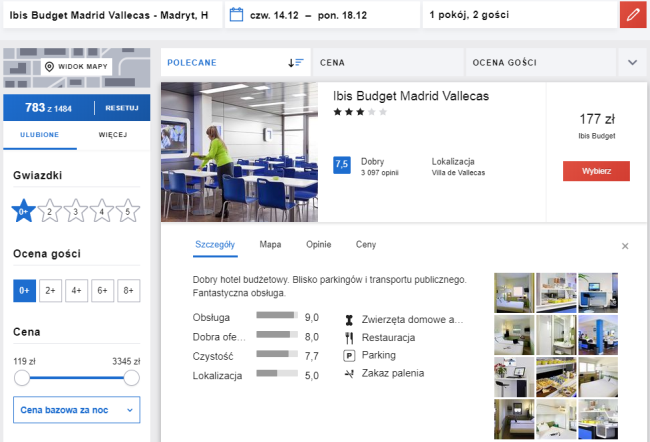Switch to the Ulubione filter tab
650x442 pixels.
click(40, 135)
